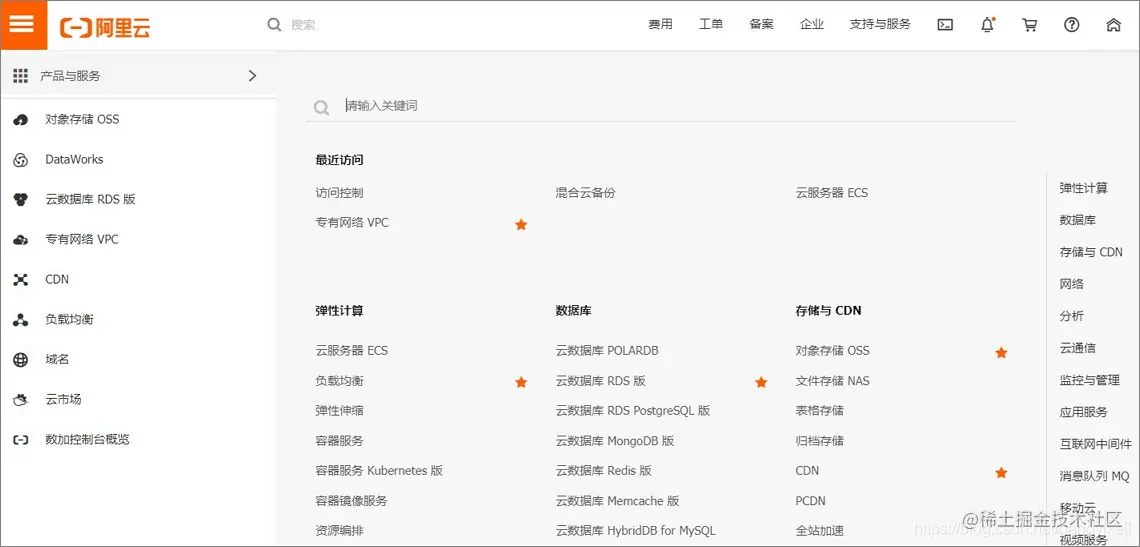Expand the 产品与服务 chevron arrow
Screen dimensions: 1140x547
click(252, 76)
